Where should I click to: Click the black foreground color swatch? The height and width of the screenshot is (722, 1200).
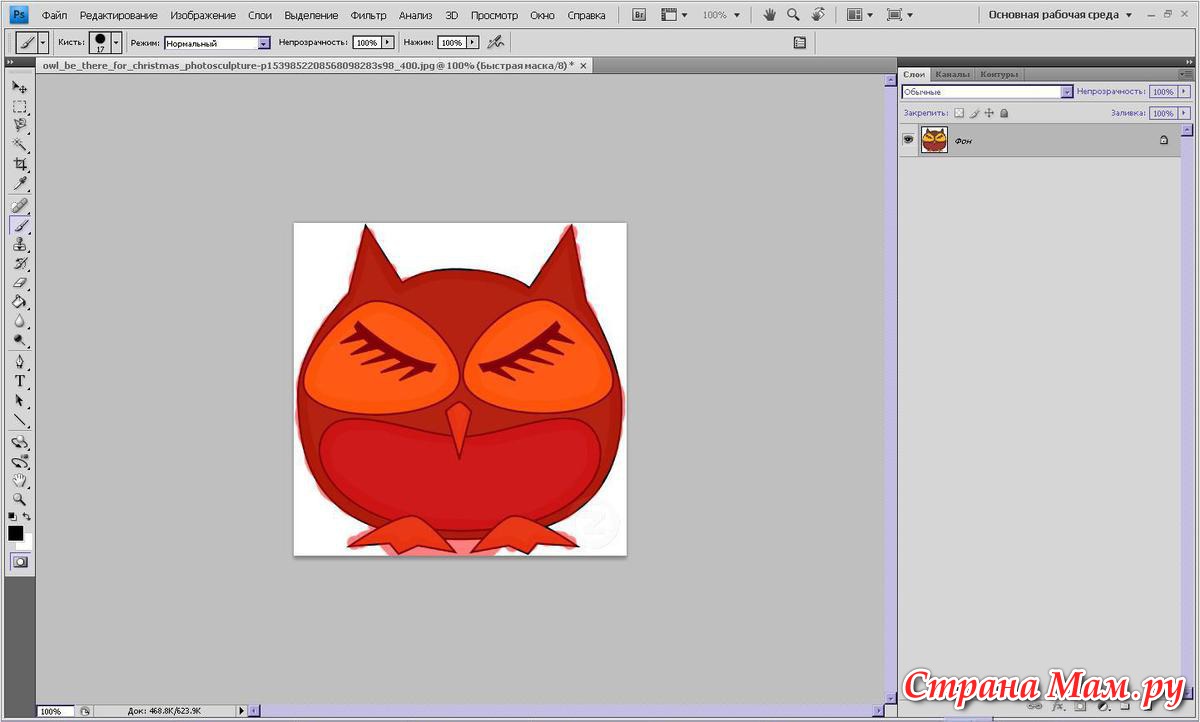pyautogui.click(x=15, y=533)
